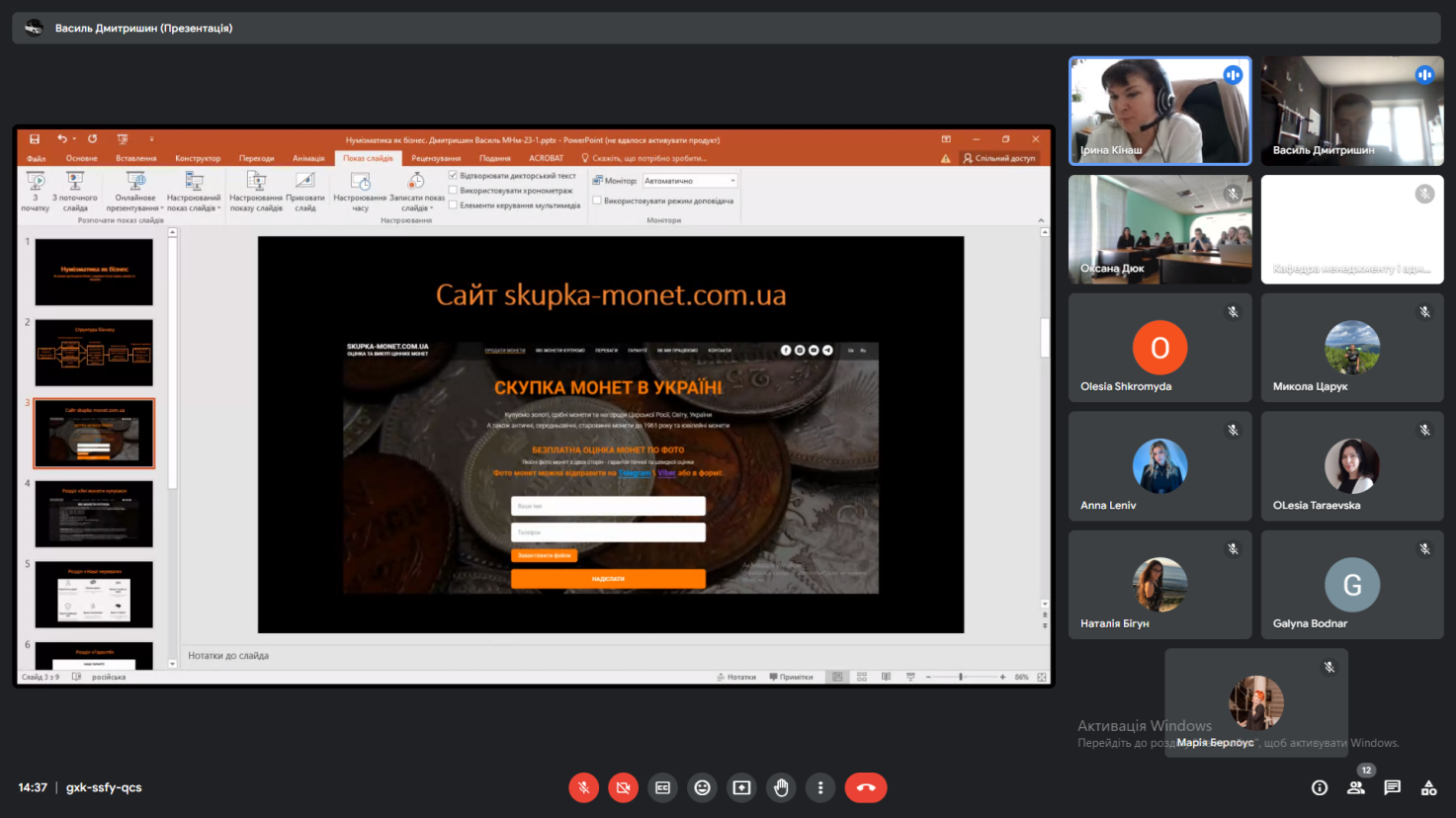The height and width of the screenshot is (818, 1456).
Task: Select slide 1 thumbnail in the panel
Action: pyautogui.click(x=94, y=272)
